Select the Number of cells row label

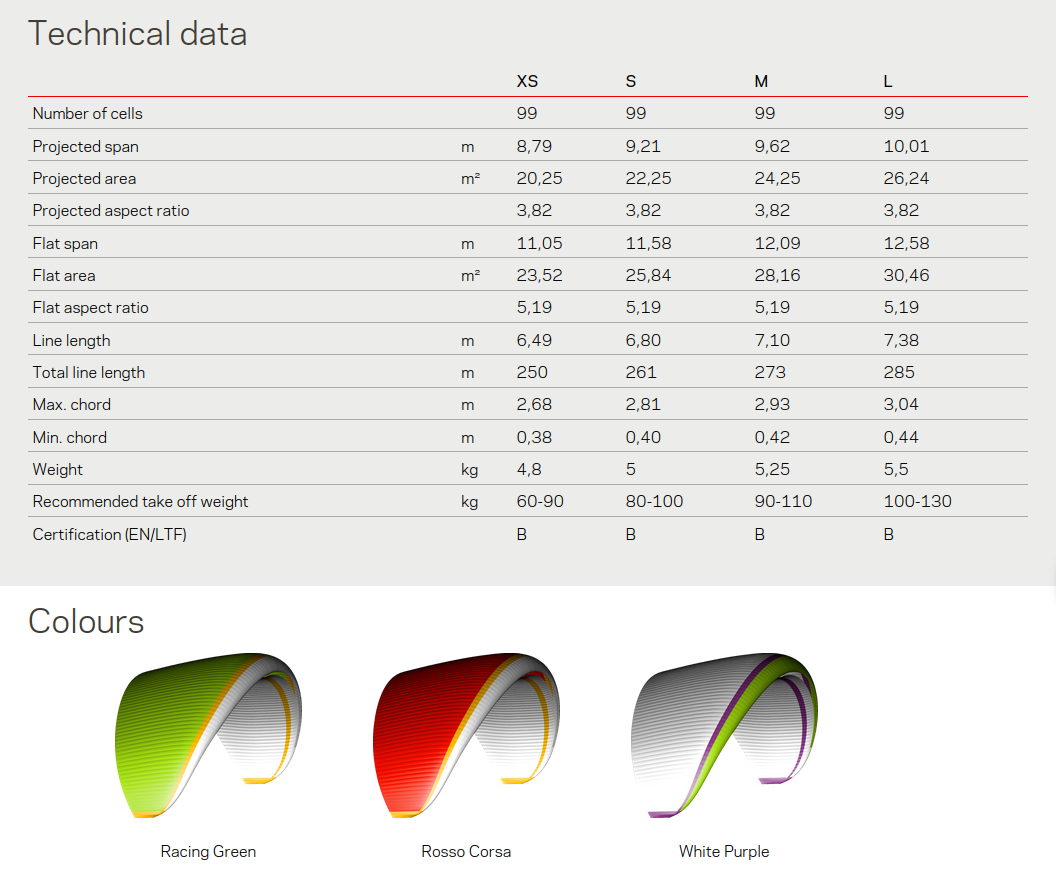click(87, 114)
